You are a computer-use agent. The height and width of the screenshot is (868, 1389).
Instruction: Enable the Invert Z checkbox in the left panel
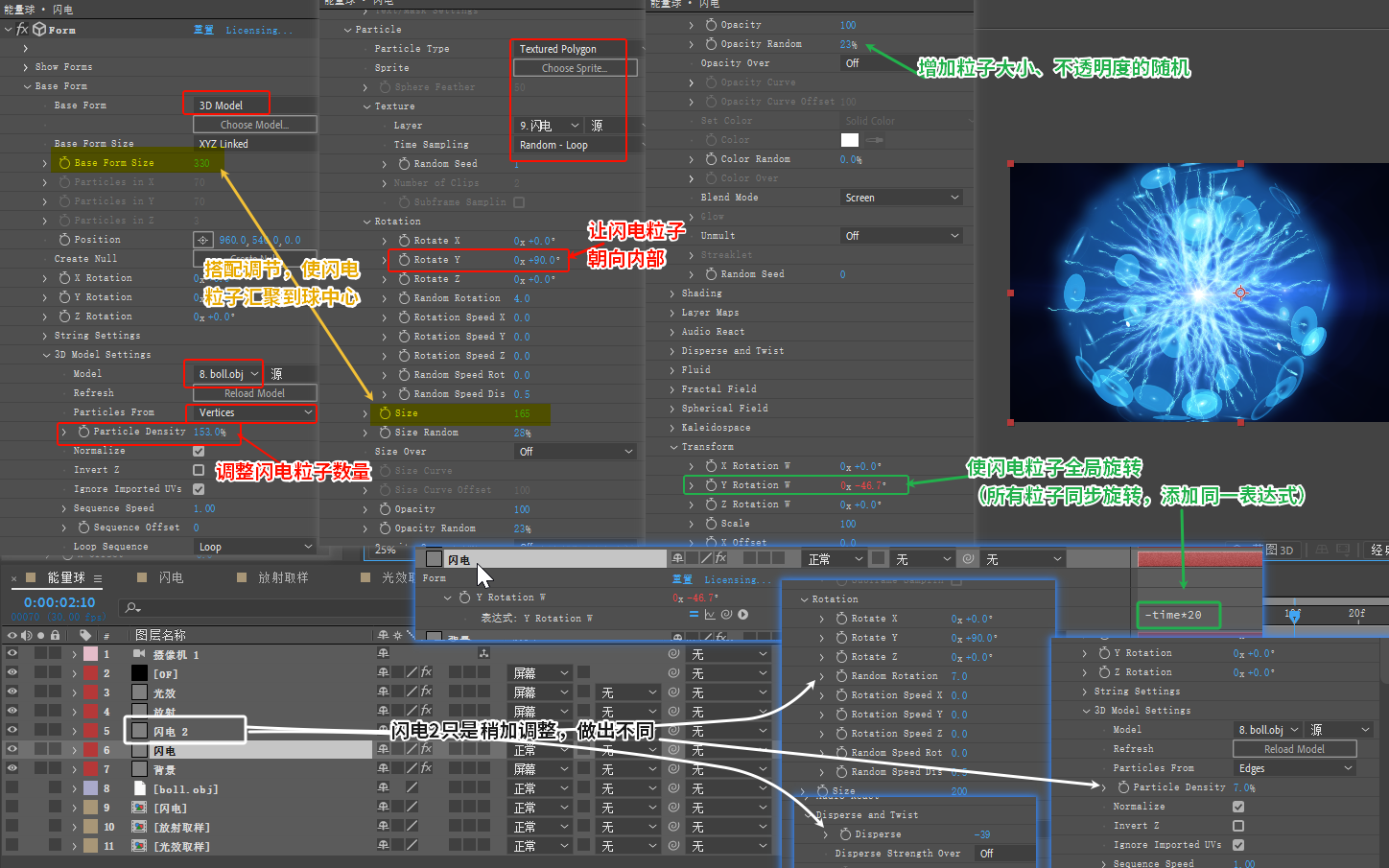[199, 470]
